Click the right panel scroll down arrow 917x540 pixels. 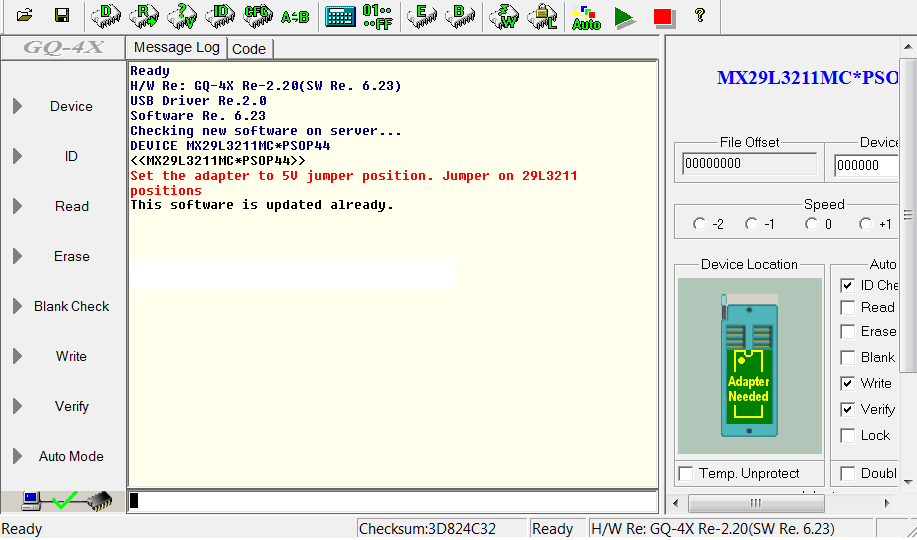coord(908,482)
